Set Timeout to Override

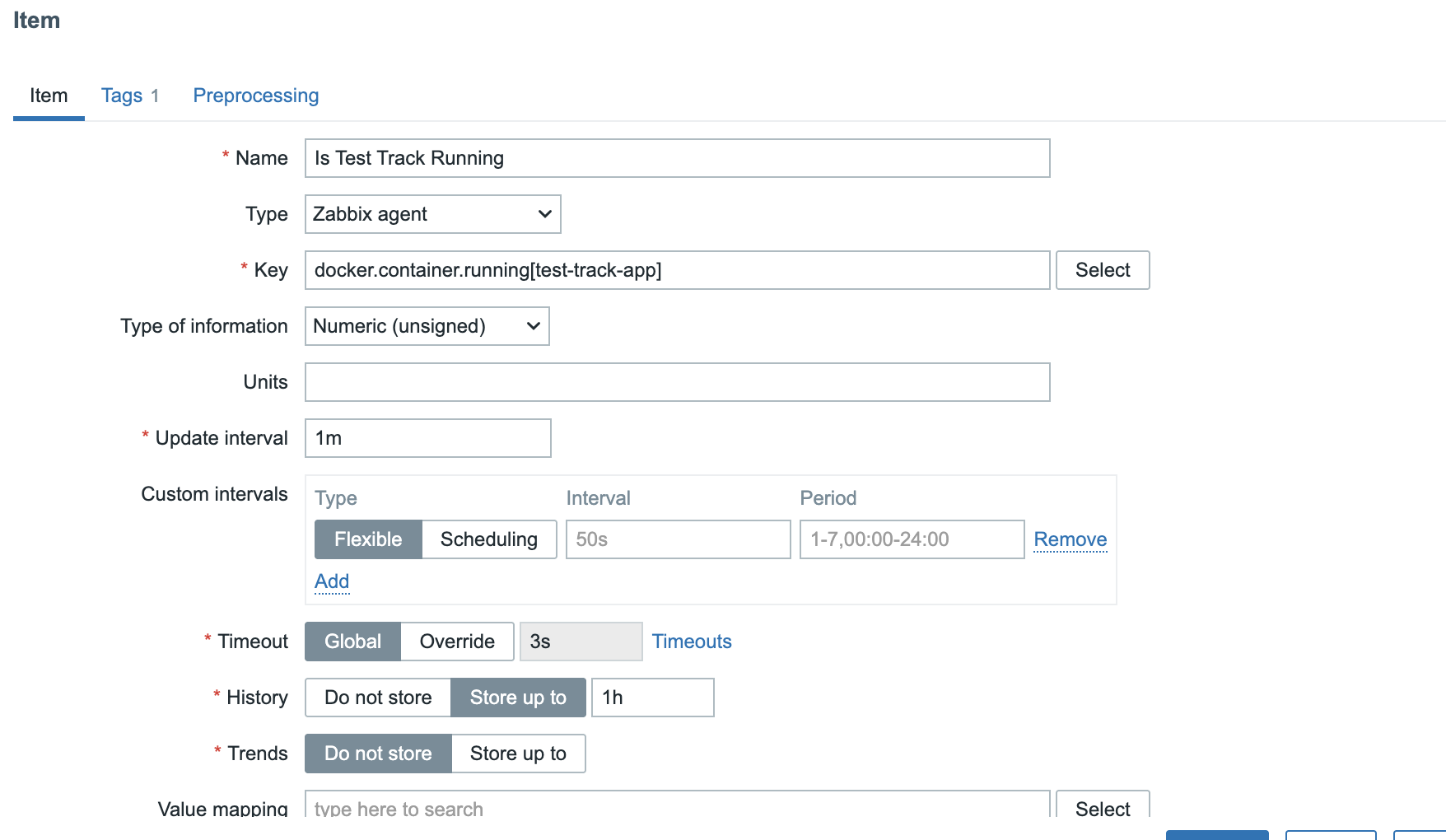[457, 642]
